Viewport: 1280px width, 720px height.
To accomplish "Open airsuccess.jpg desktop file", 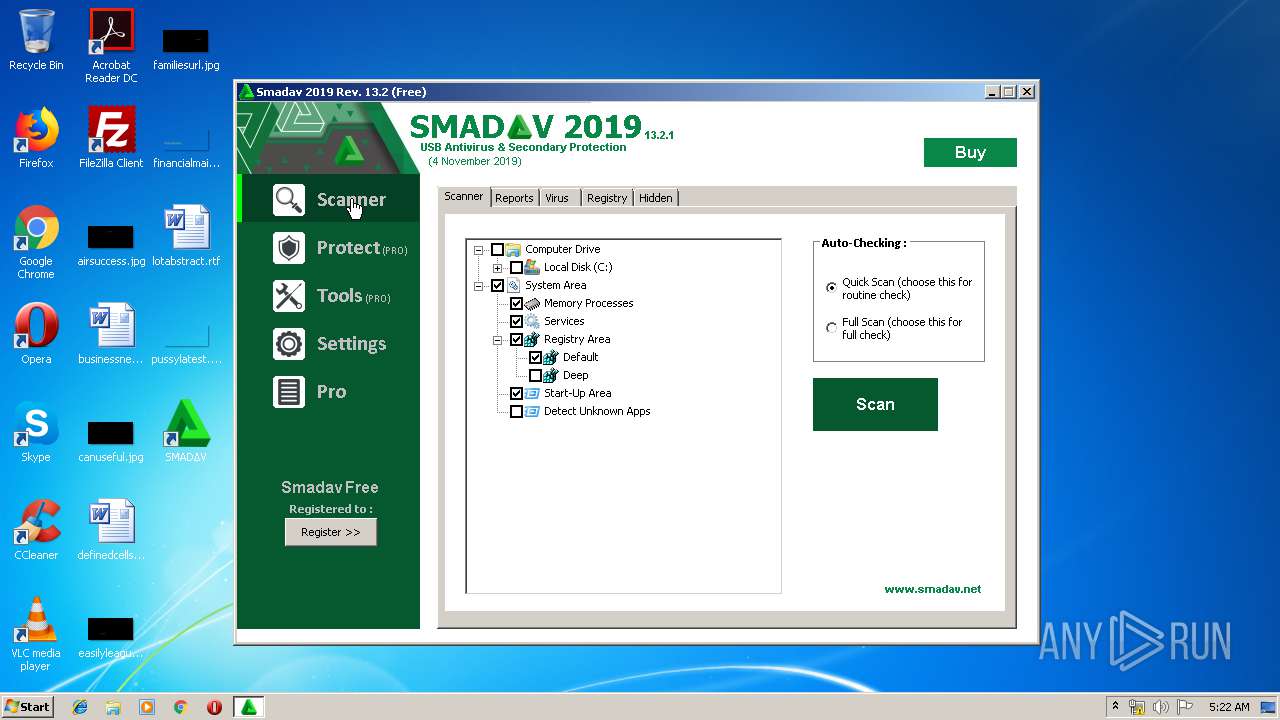I will tap(111, 243).
